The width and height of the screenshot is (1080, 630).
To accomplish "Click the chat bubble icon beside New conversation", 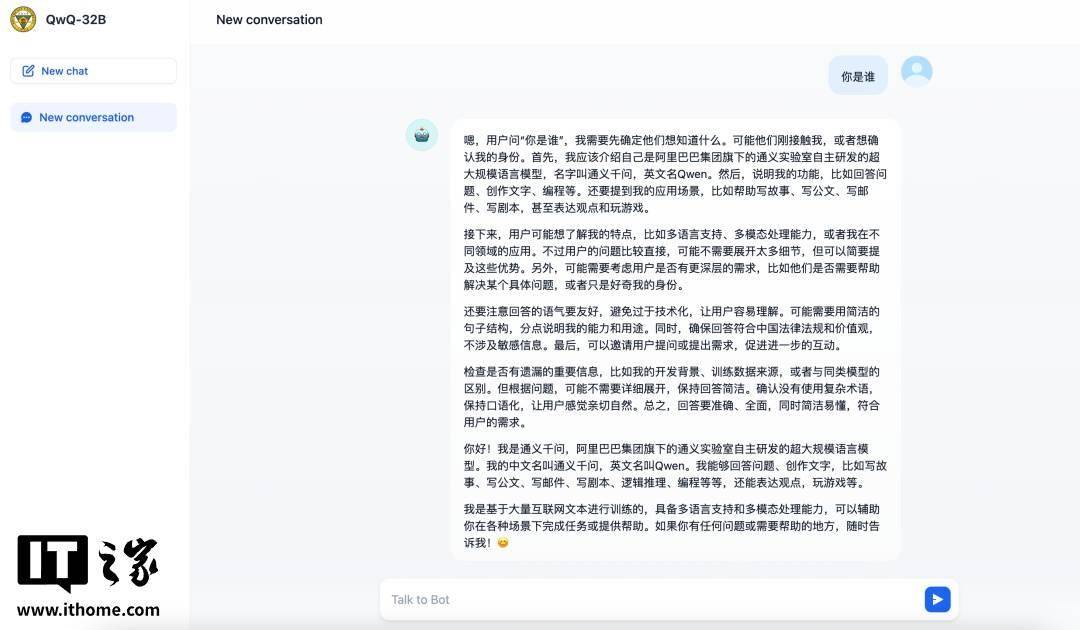I will click(26, 118).
